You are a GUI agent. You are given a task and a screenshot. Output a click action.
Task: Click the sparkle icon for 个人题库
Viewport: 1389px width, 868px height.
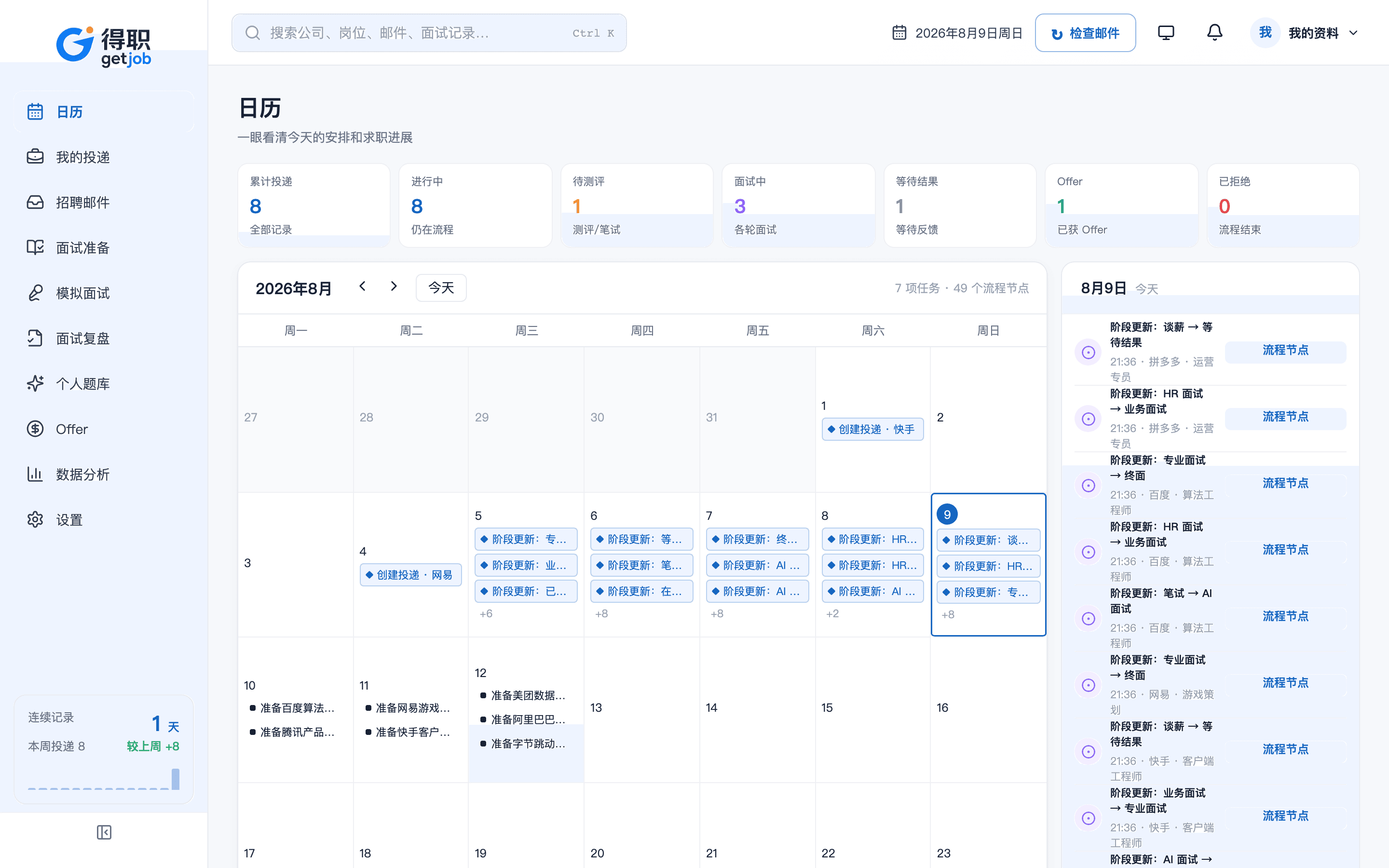[x=35, y=383]
